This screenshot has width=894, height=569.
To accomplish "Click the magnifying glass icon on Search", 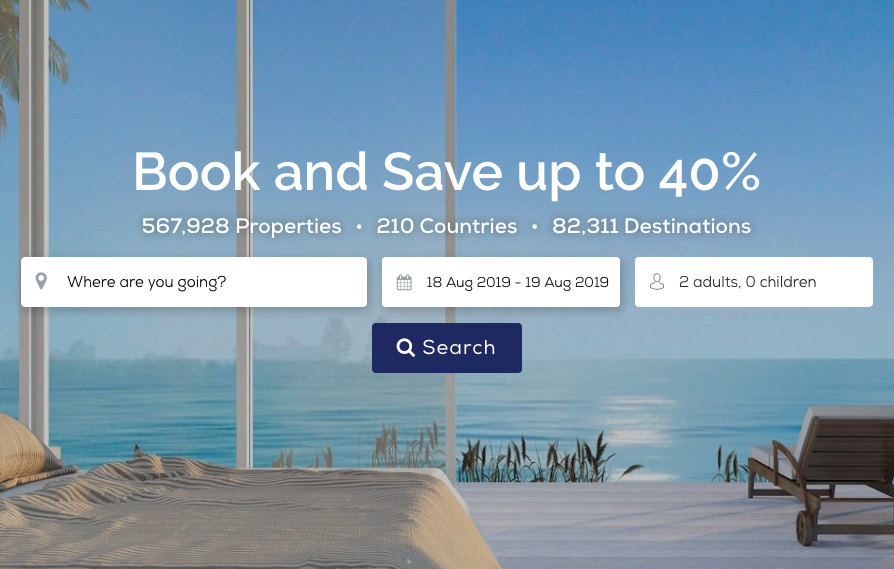I will [405, 348].
